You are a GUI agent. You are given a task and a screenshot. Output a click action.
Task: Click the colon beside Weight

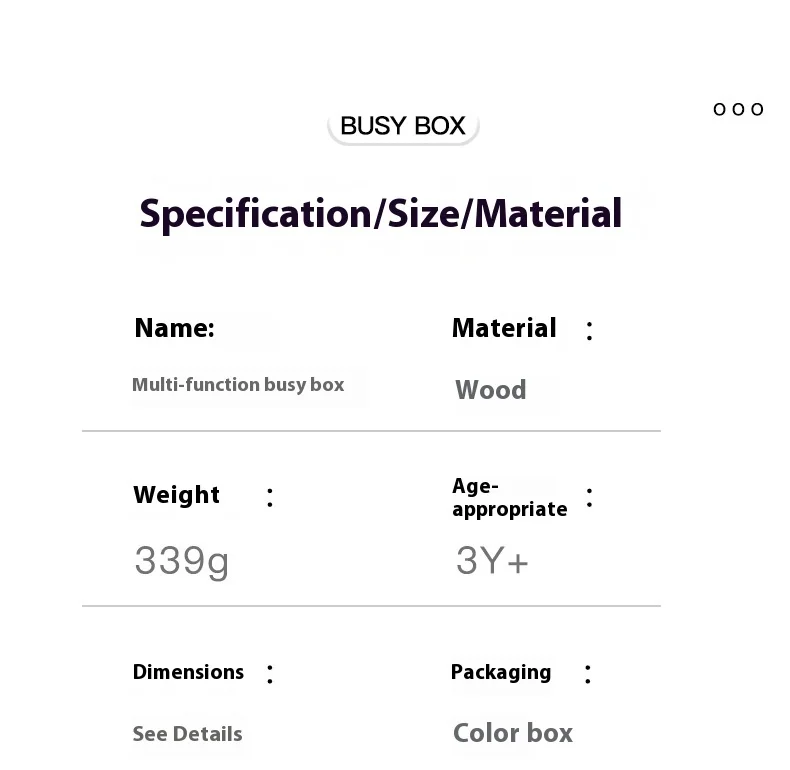(270, 497)
